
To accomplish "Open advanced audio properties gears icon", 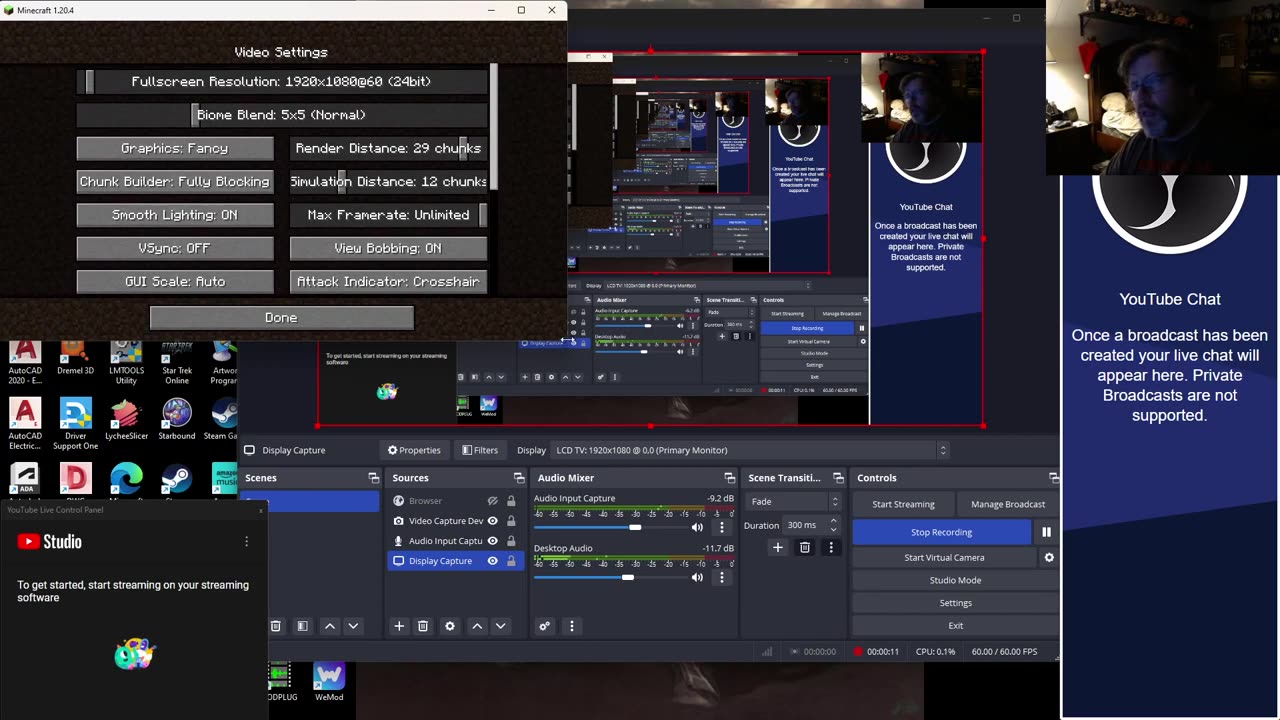I will (x=544, y=626).
